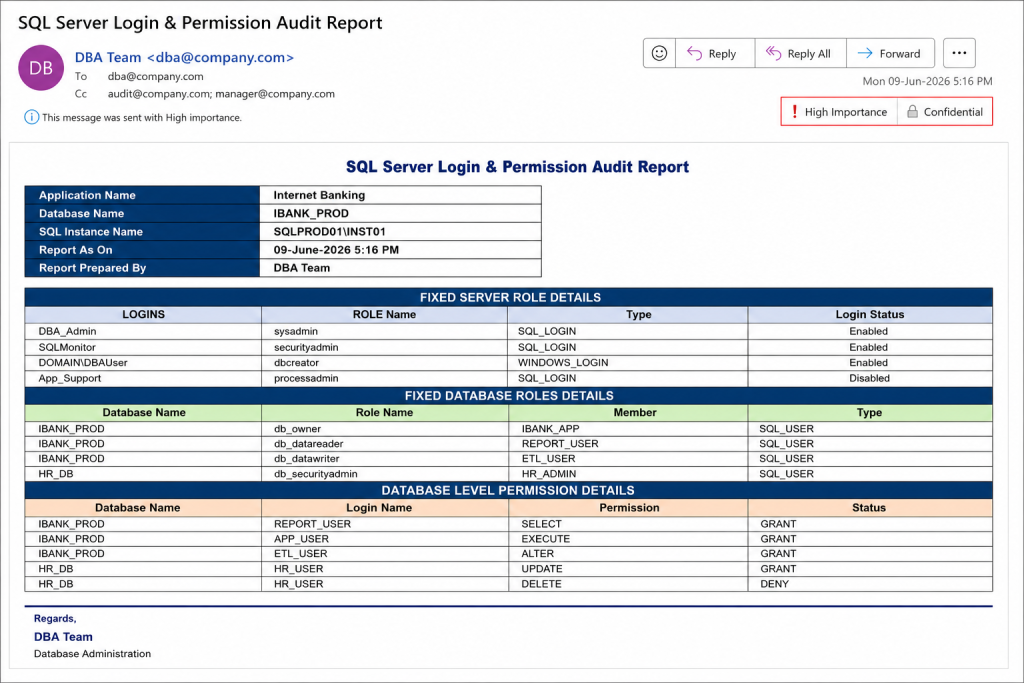The image size is (1024, 683).
Task: Click FIXED DATABASE ROLES DETAILS header
Action: (x=509, y=396)
